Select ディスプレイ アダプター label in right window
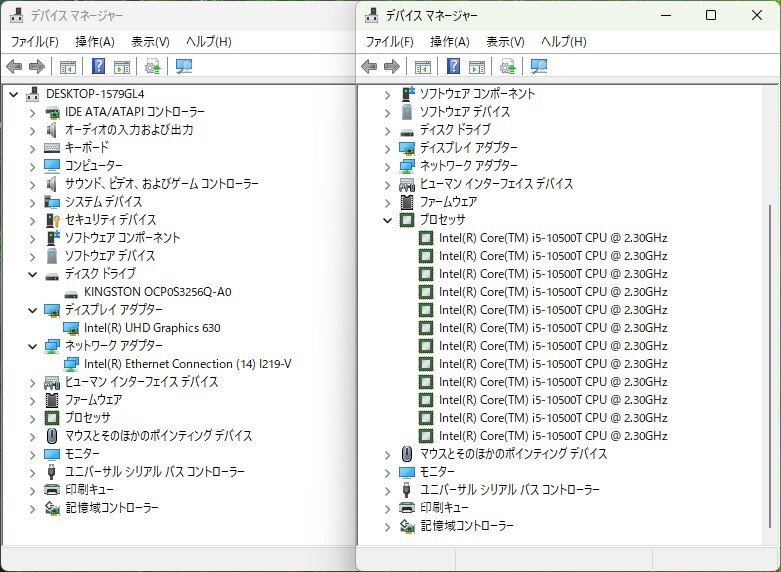The height and width of the screenshot is (572, 781). [x=469, y=148]
